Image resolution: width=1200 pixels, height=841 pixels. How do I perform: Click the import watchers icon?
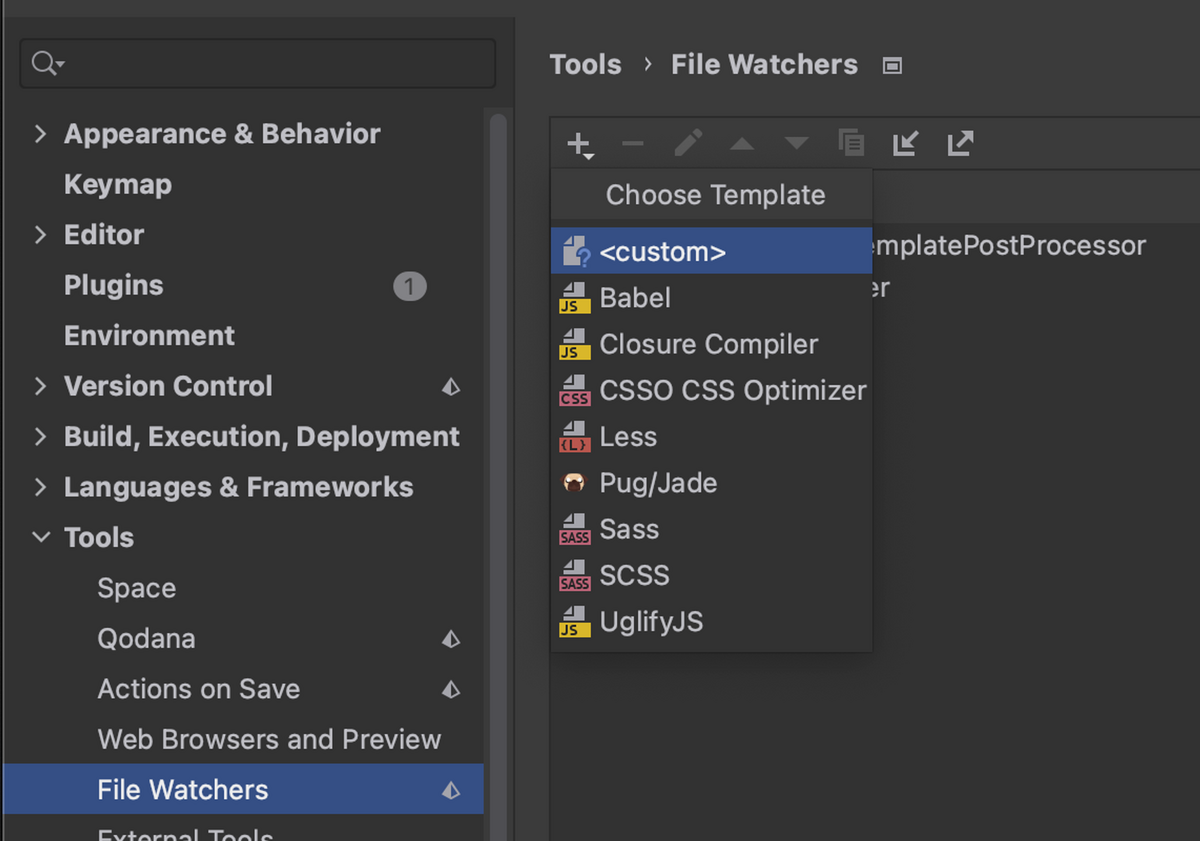point(905,143)
